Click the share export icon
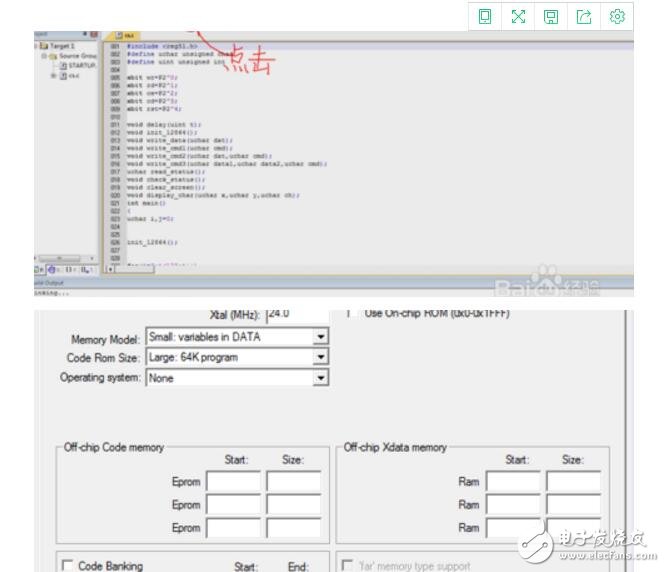Screen dimensions: 665x572 click(584, 16)
